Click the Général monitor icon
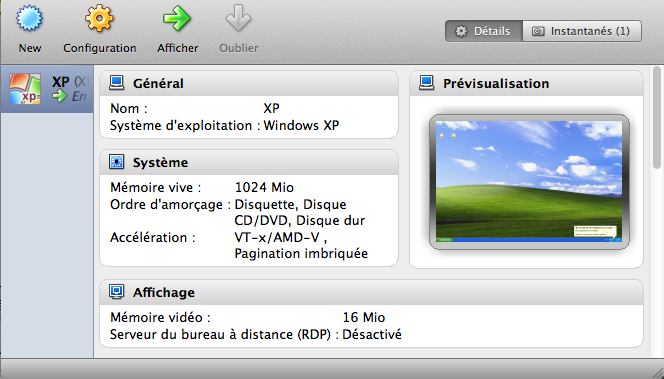Image resolution: width=664 pixels, height=379 pixels. 116,83
